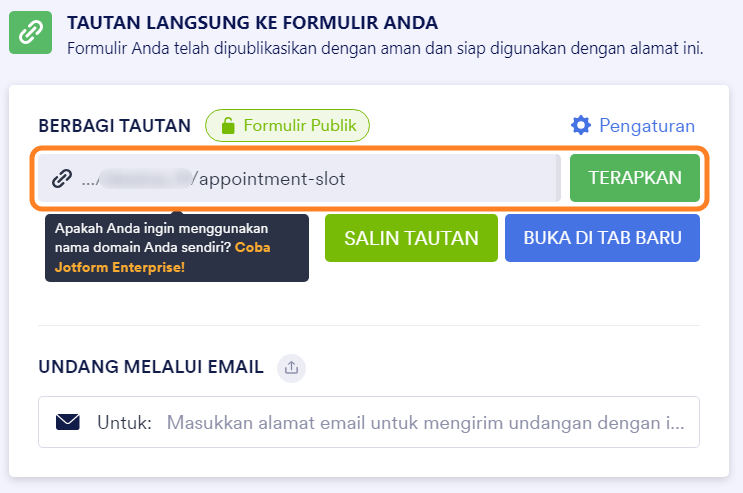743x493 pixels.
Task: Click the open padlock icon in the badge
Action: 228,126
